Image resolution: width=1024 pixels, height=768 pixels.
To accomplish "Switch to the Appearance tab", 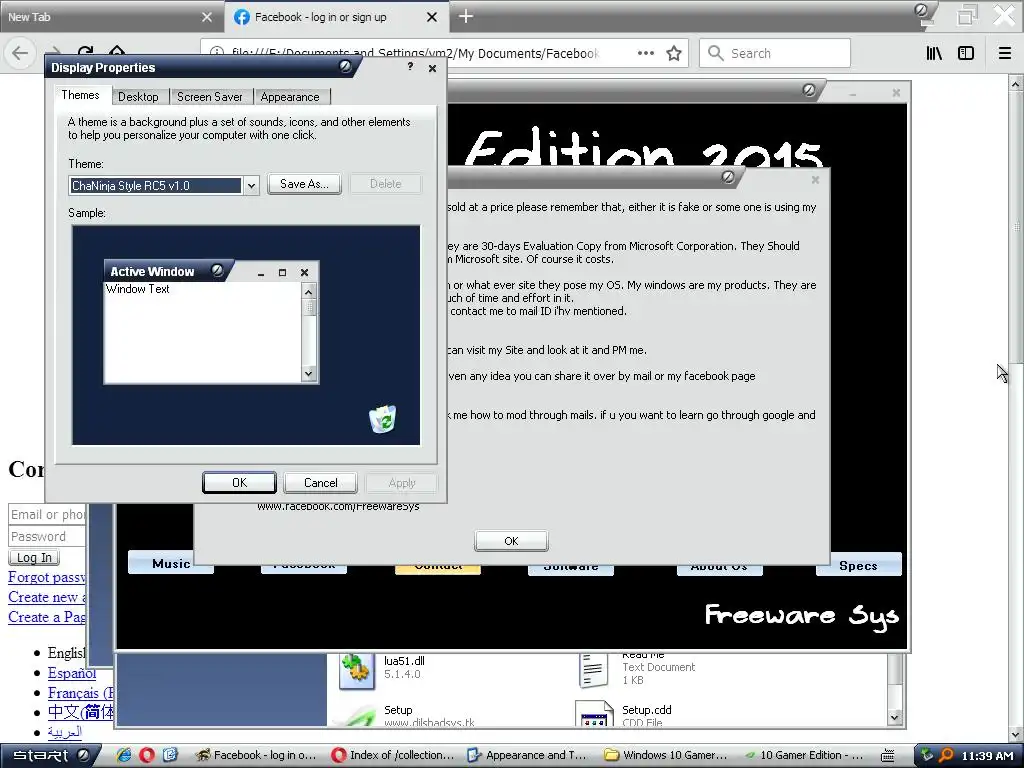I will tap(290, 97).
